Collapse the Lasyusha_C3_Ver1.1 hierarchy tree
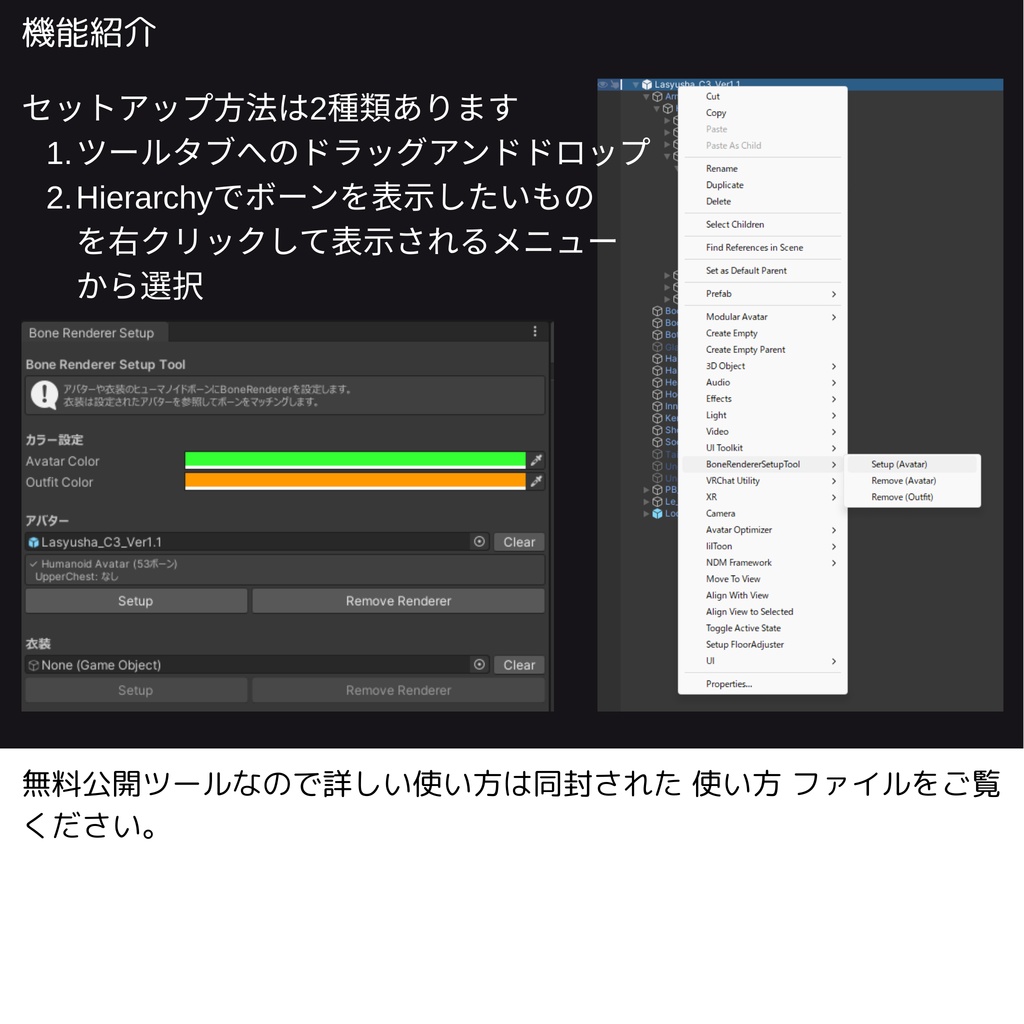 636,84
